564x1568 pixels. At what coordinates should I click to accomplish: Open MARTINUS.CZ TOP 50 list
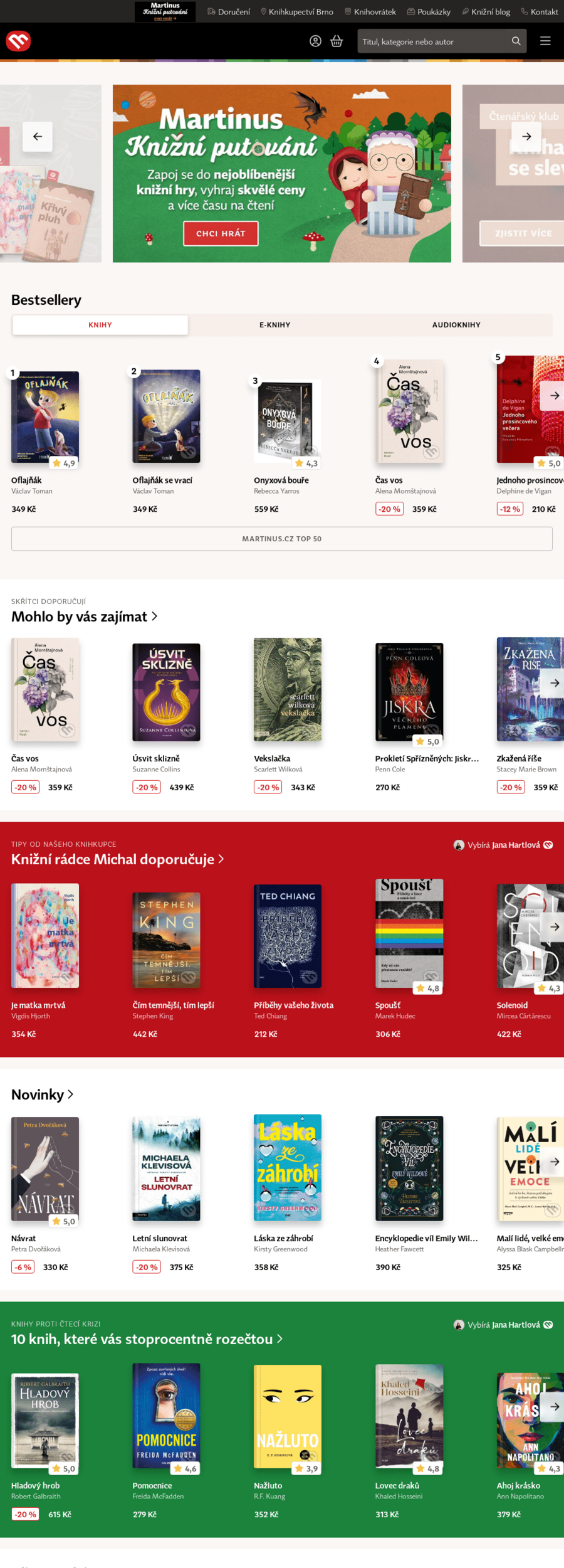282,539
